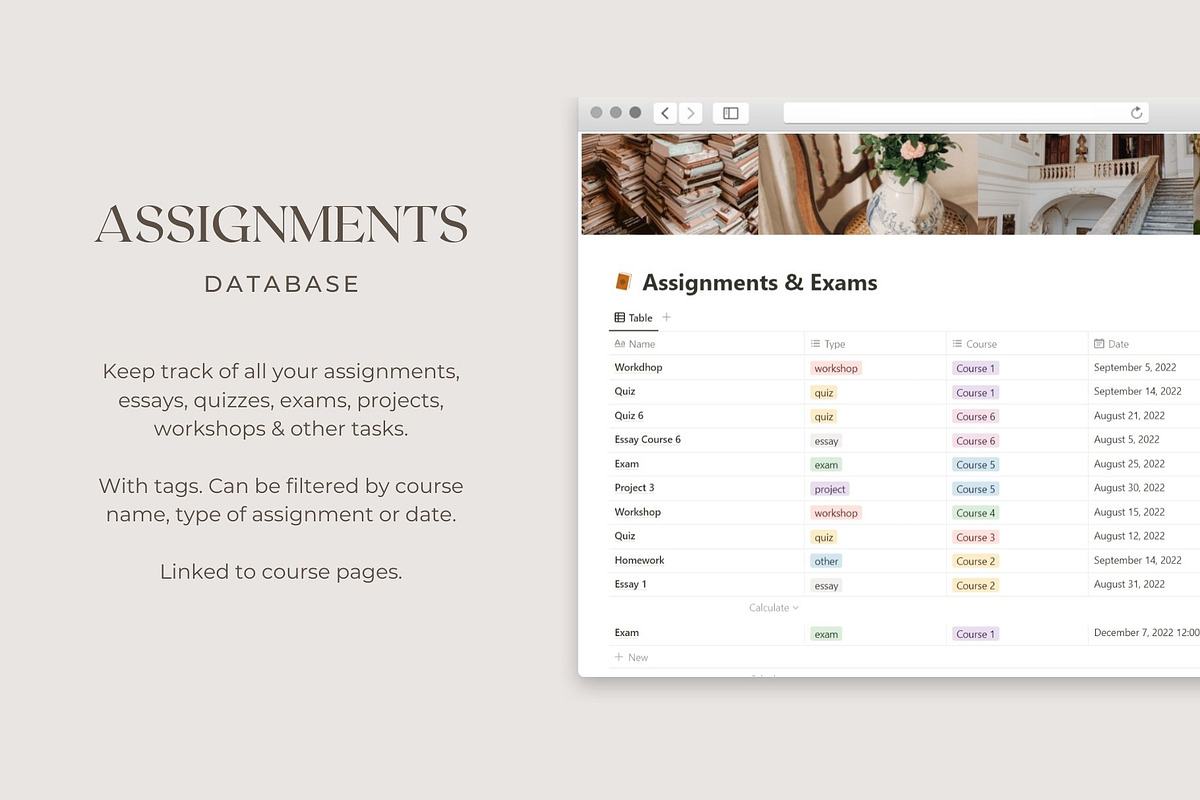Open Course 5 link in Project 3 row
Image resolution: width=1200 pixels, height=800 pixels.
tap(976, 489)
